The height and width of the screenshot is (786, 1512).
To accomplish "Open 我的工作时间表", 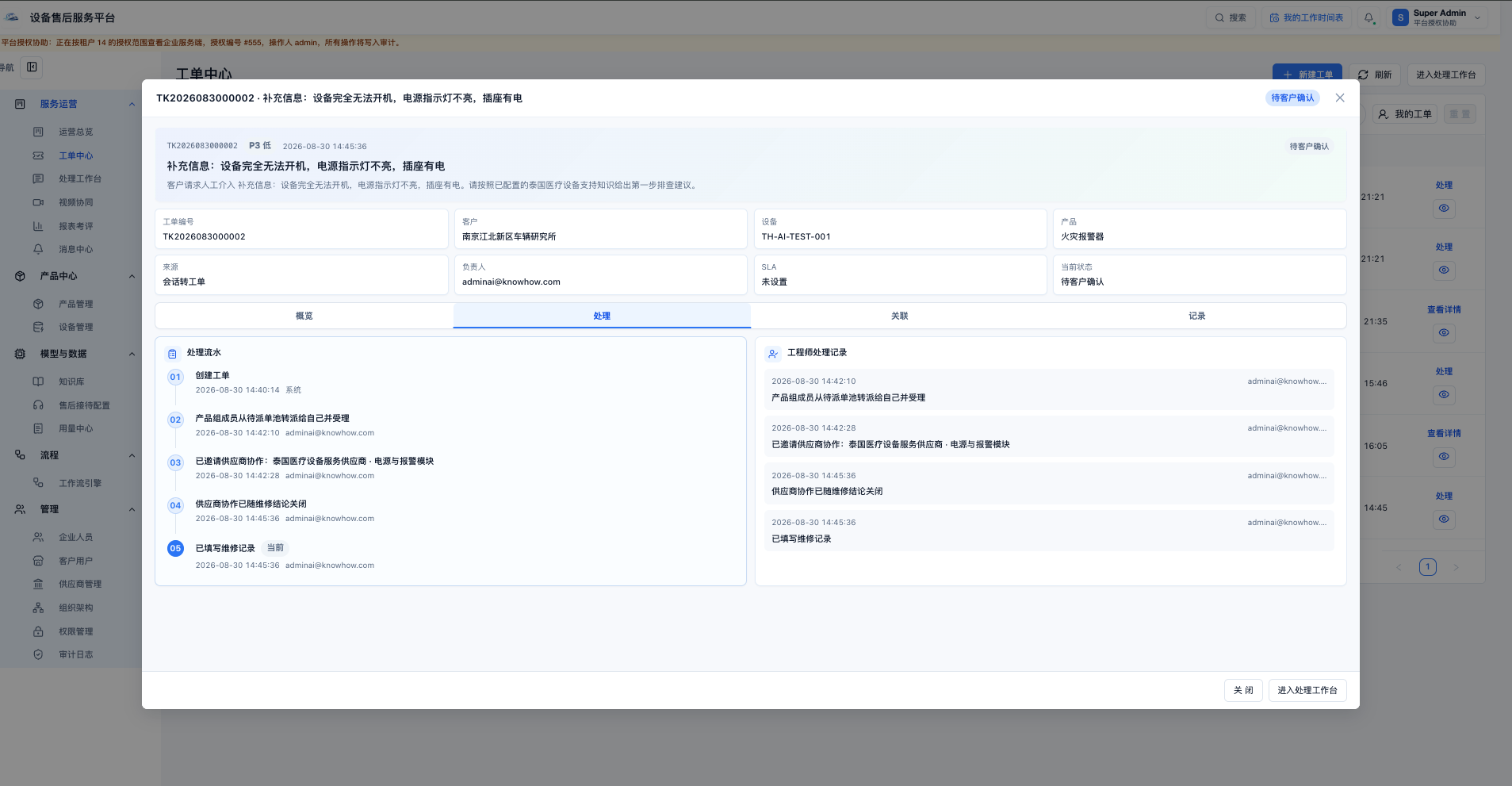I will pos(1306,17).
